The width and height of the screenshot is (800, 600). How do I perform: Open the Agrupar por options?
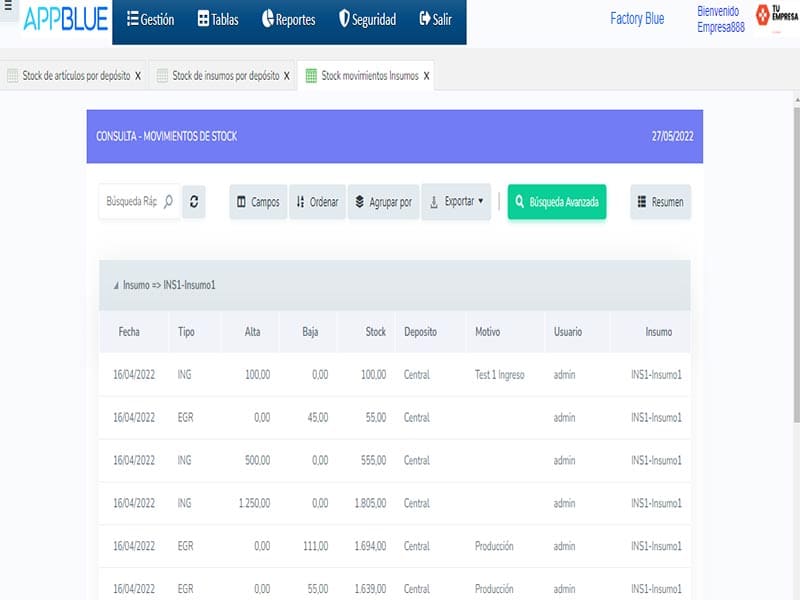pos(383,201)
